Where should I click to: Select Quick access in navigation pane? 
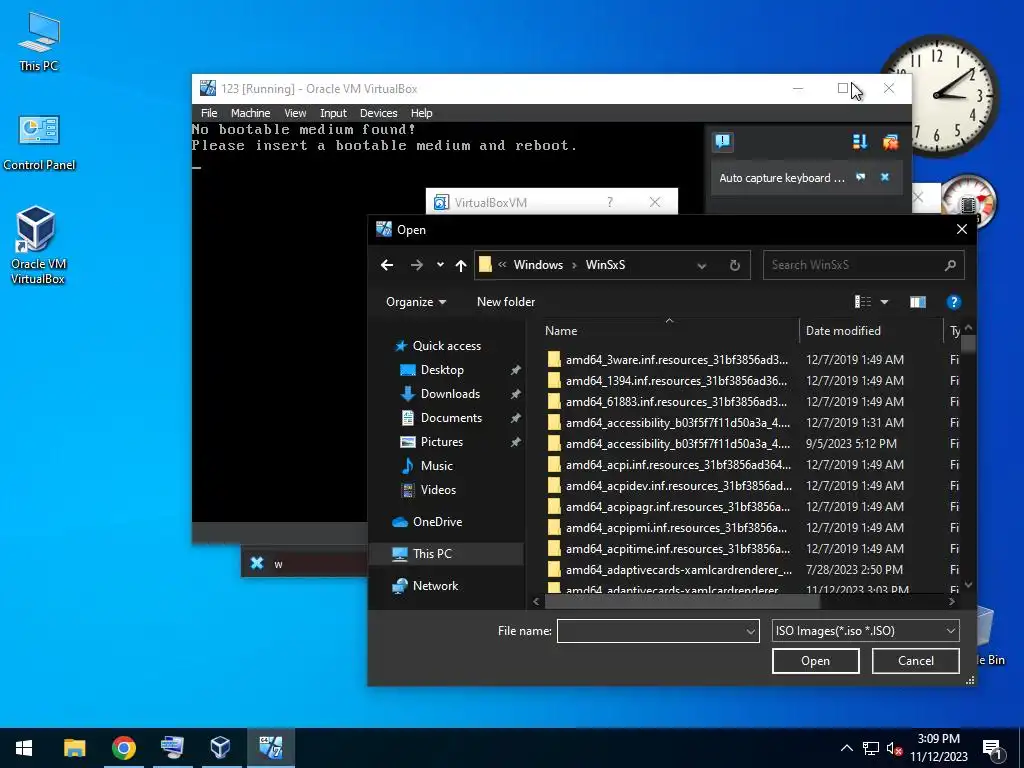pyautogui.click(x=447, y=345)
